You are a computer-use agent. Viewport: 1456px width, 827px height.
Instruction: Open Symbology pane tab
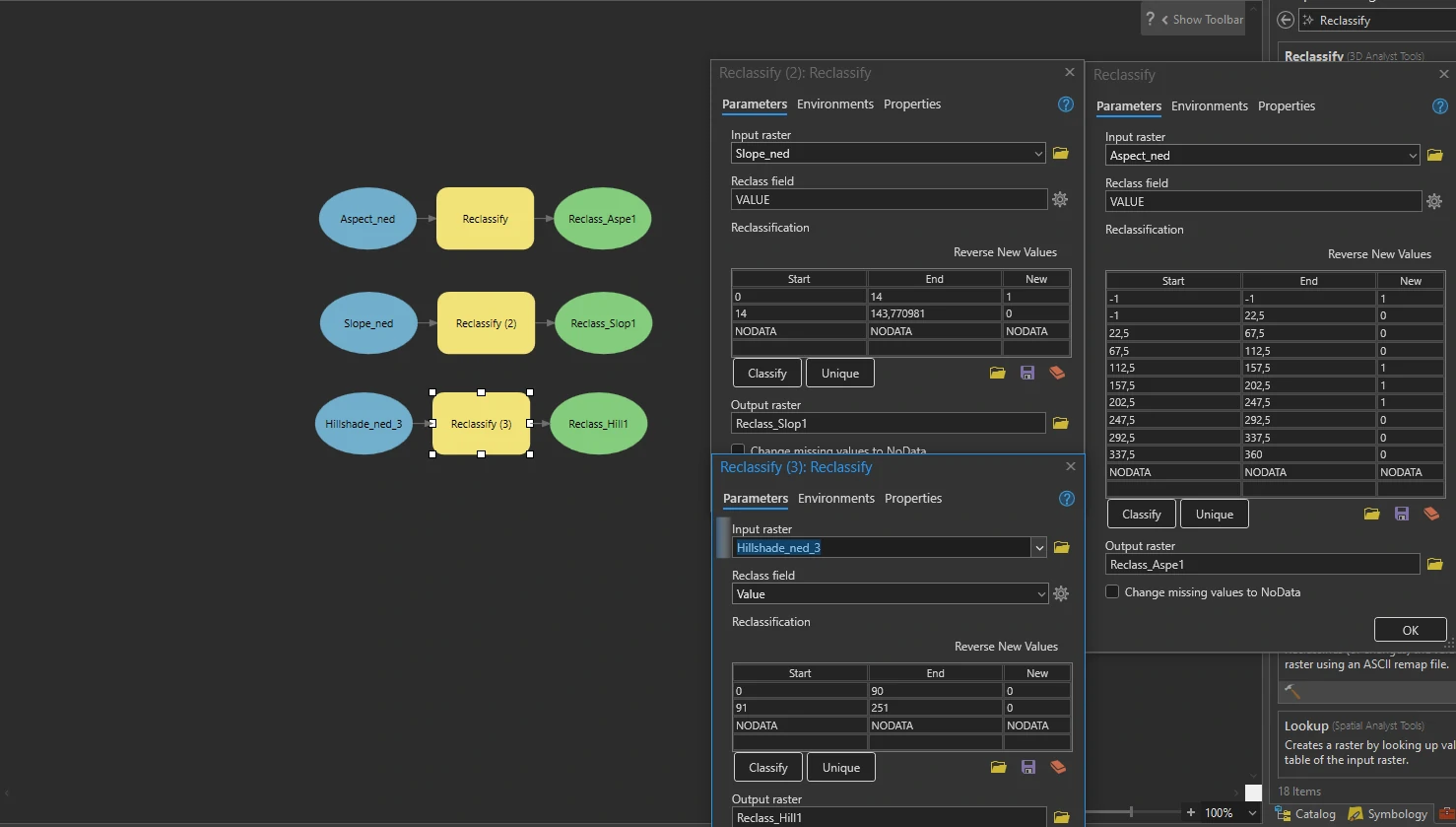(x=1387, y=813)
